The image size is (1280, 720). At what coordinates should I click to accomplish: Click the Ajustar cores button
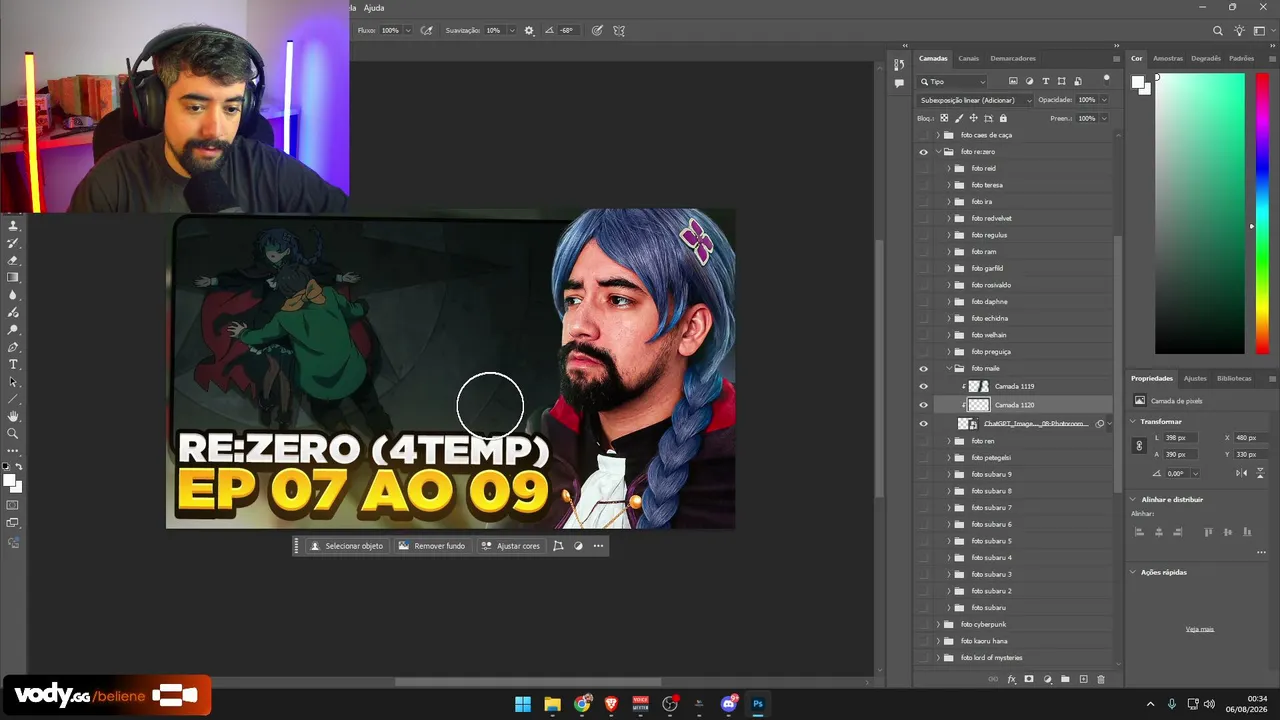[510, 546]
